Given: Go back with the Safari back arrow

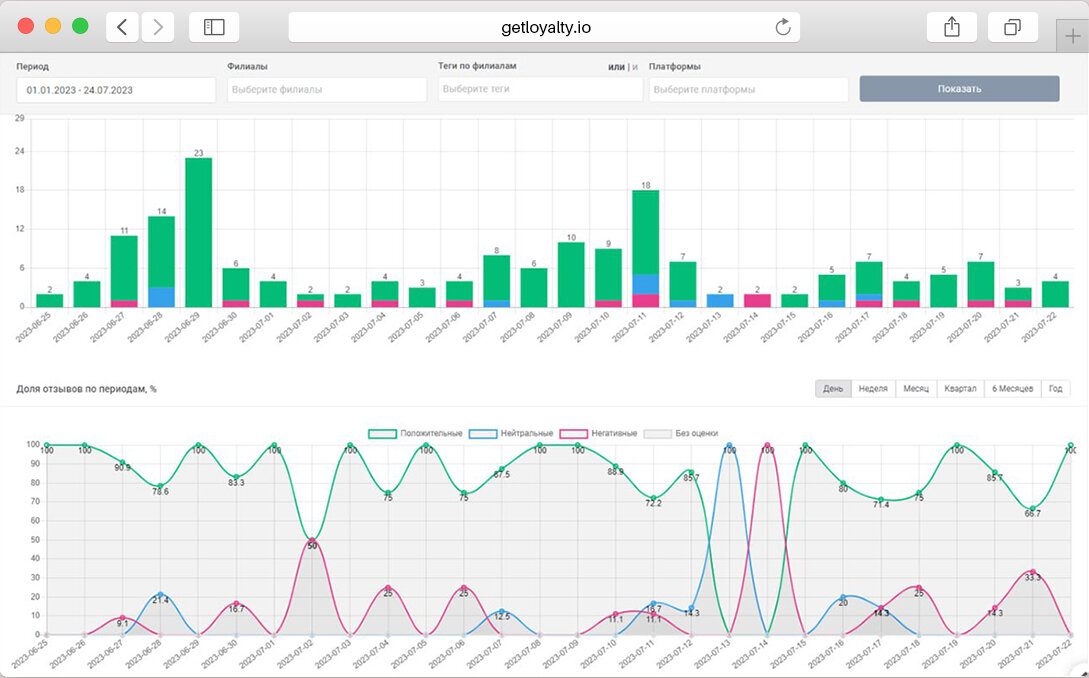Looking at the screenshot, I should (x=122, y=27).
